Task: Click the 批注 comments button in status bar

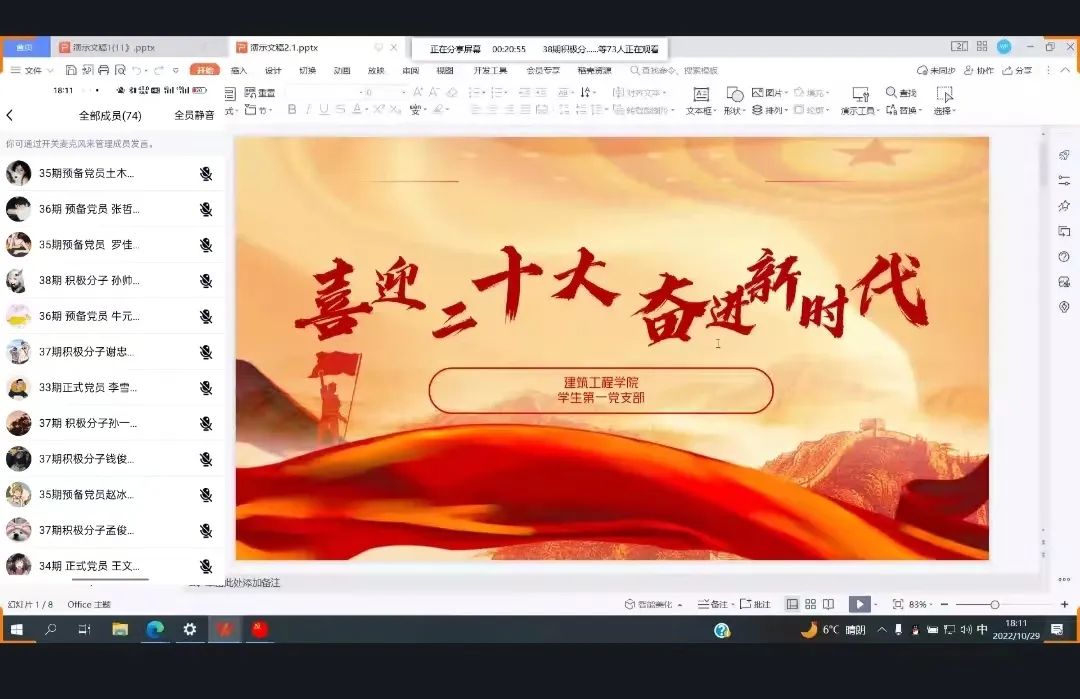Action: coord(755,604)
